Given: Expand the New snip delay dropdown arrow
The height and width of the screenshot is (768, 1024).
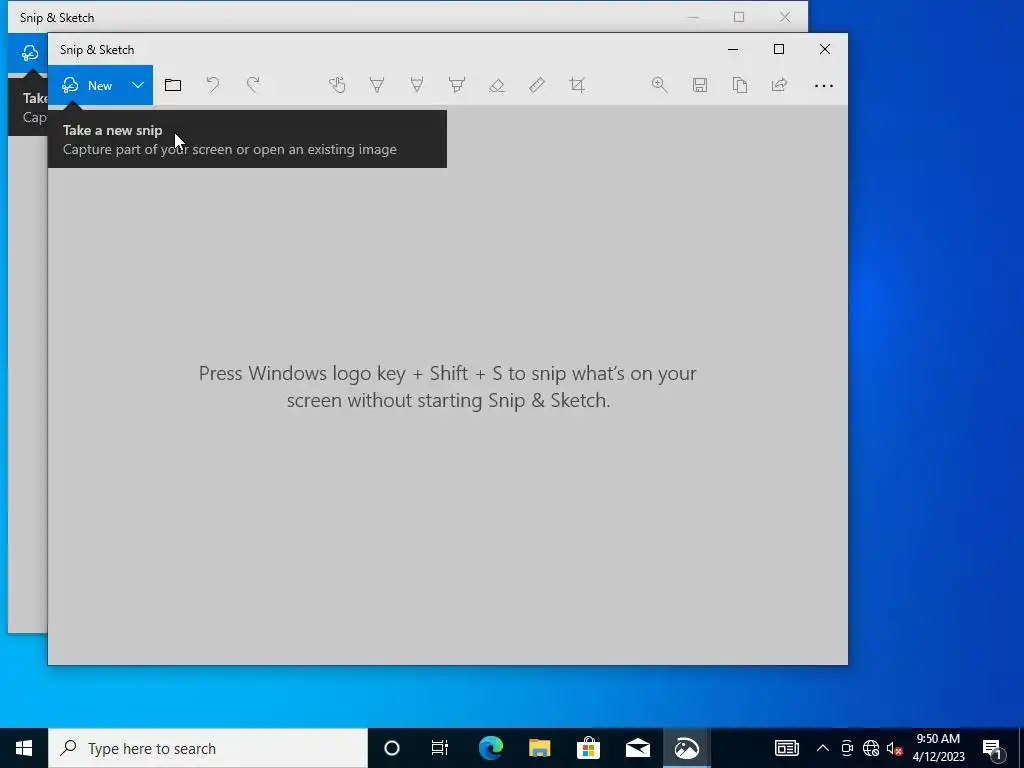Looking at the screenshot, I should 138,85.
